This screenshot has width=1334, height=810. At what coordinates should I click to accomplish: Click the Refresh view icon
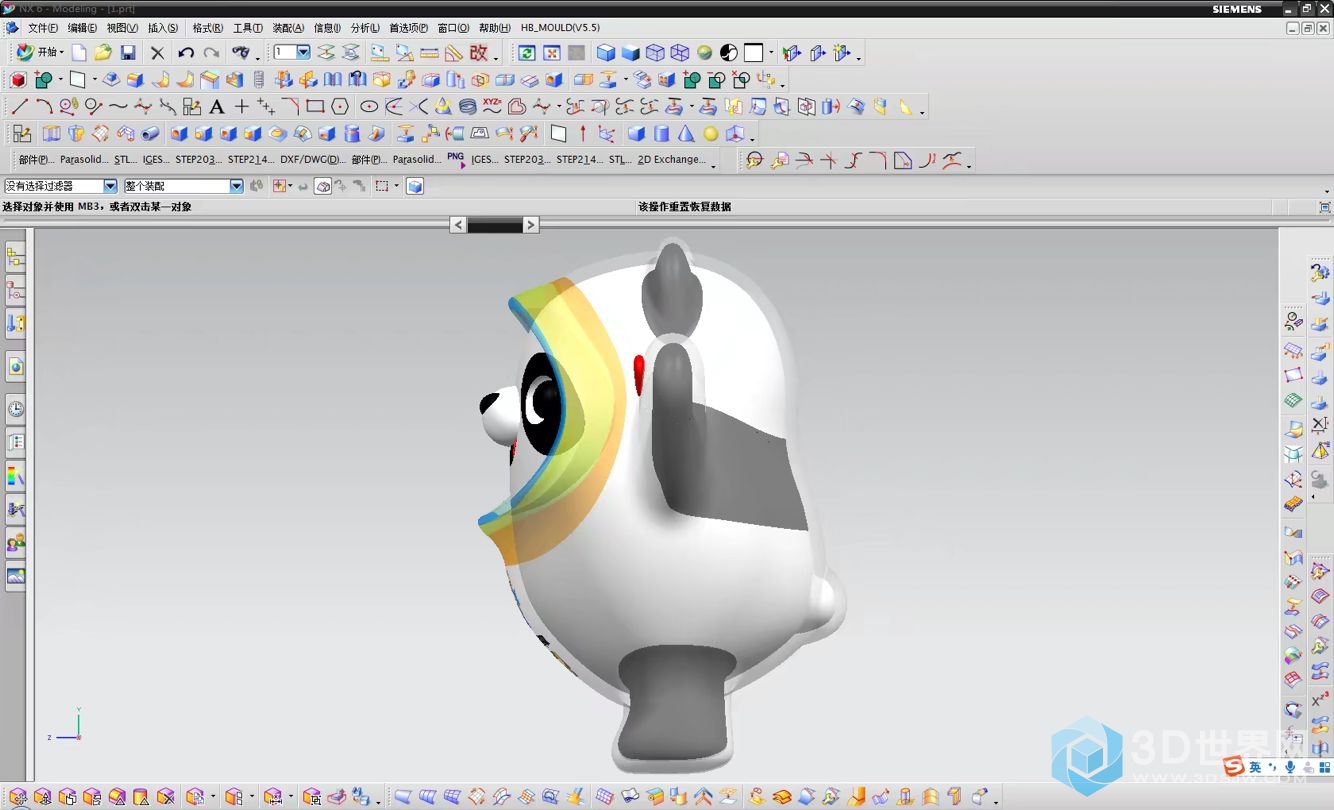(527, 53)
